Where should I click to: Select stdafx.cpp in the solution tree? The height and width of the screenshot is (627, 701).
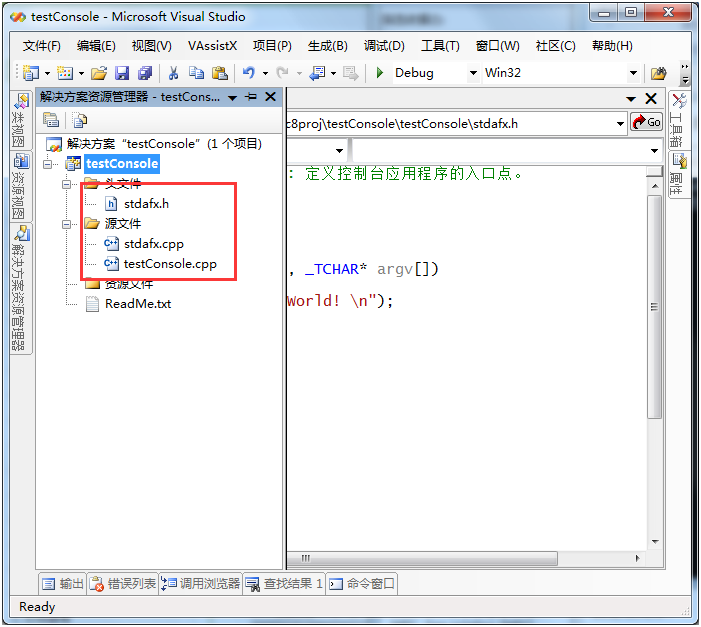pos(154,244)
